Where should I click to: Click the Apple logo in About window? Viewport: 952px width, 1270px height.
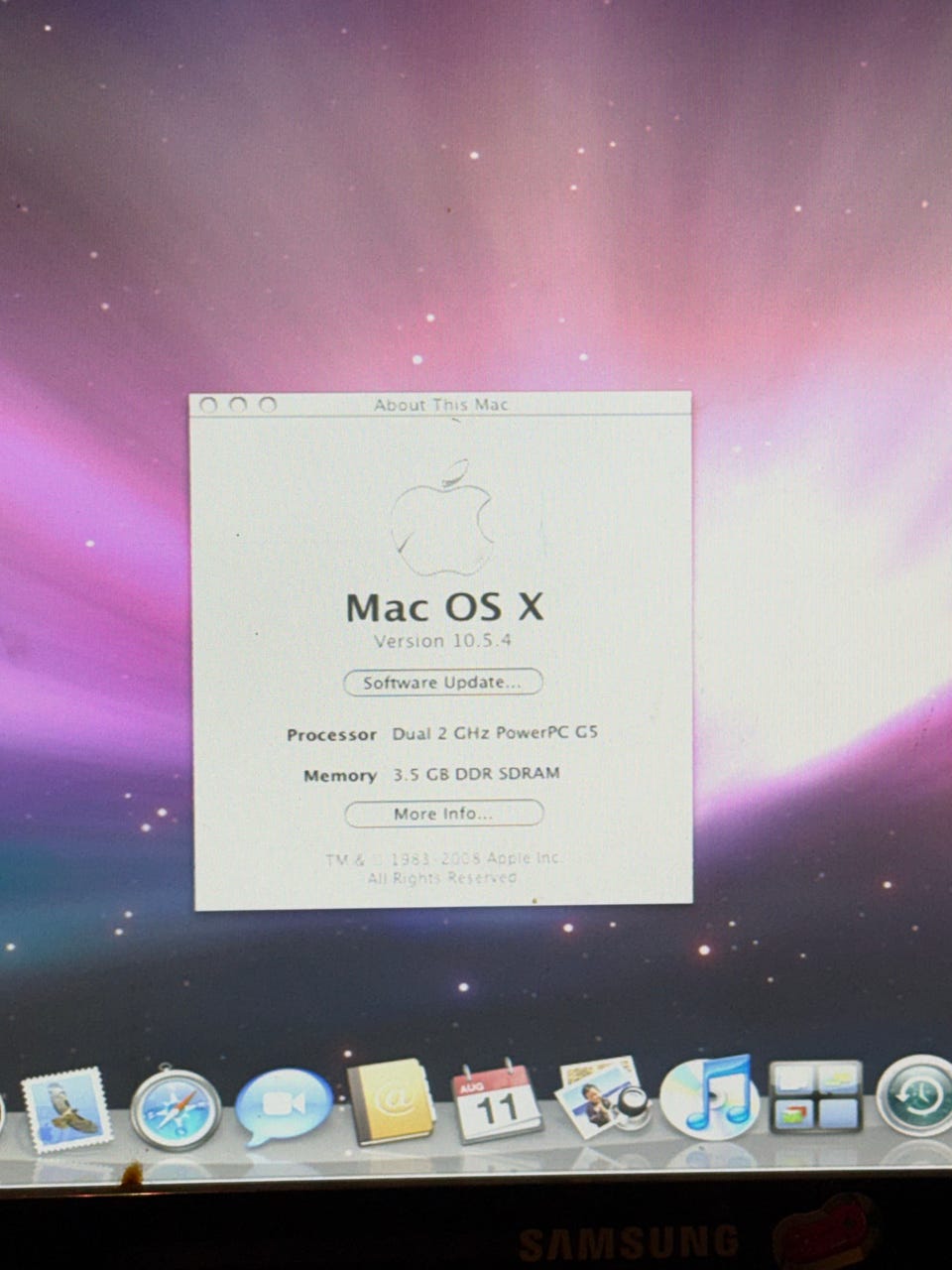(442, 518)
